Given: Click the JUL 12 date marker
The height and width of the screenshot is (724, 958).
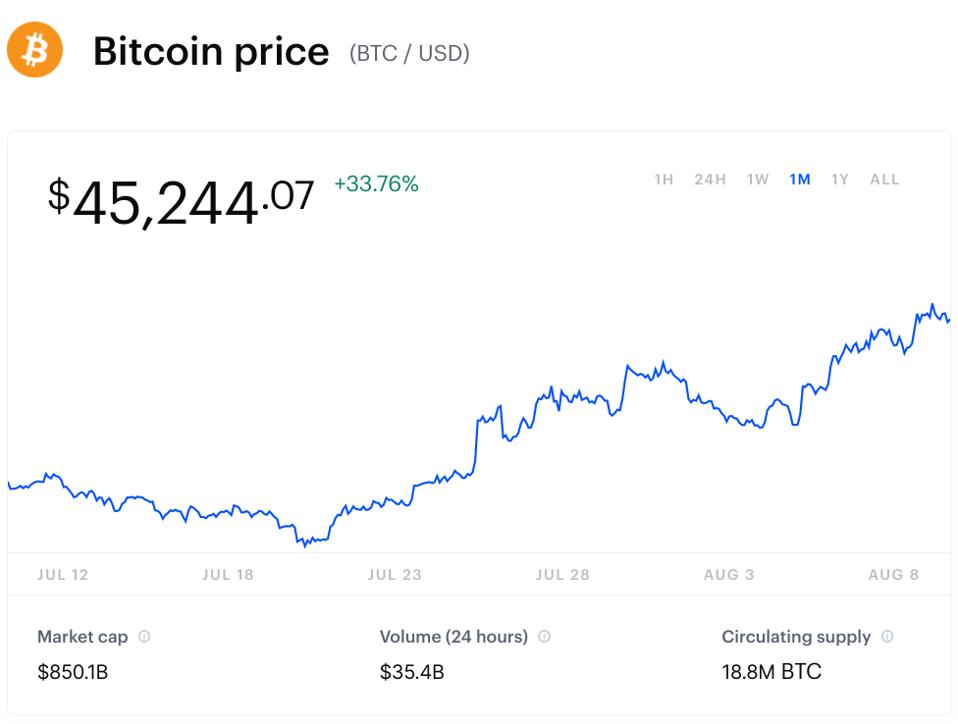Looking at the screenshot, I should [63, 575].
